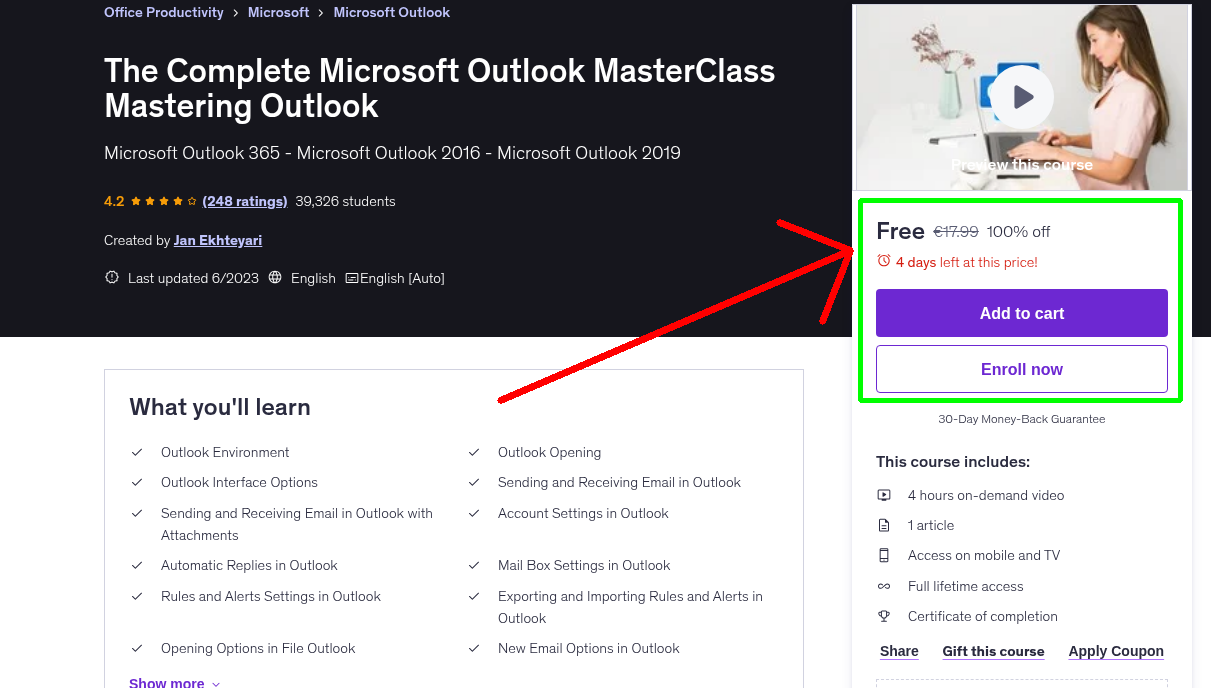Click the mobile and TV access icon

click(x=884, y=555)
